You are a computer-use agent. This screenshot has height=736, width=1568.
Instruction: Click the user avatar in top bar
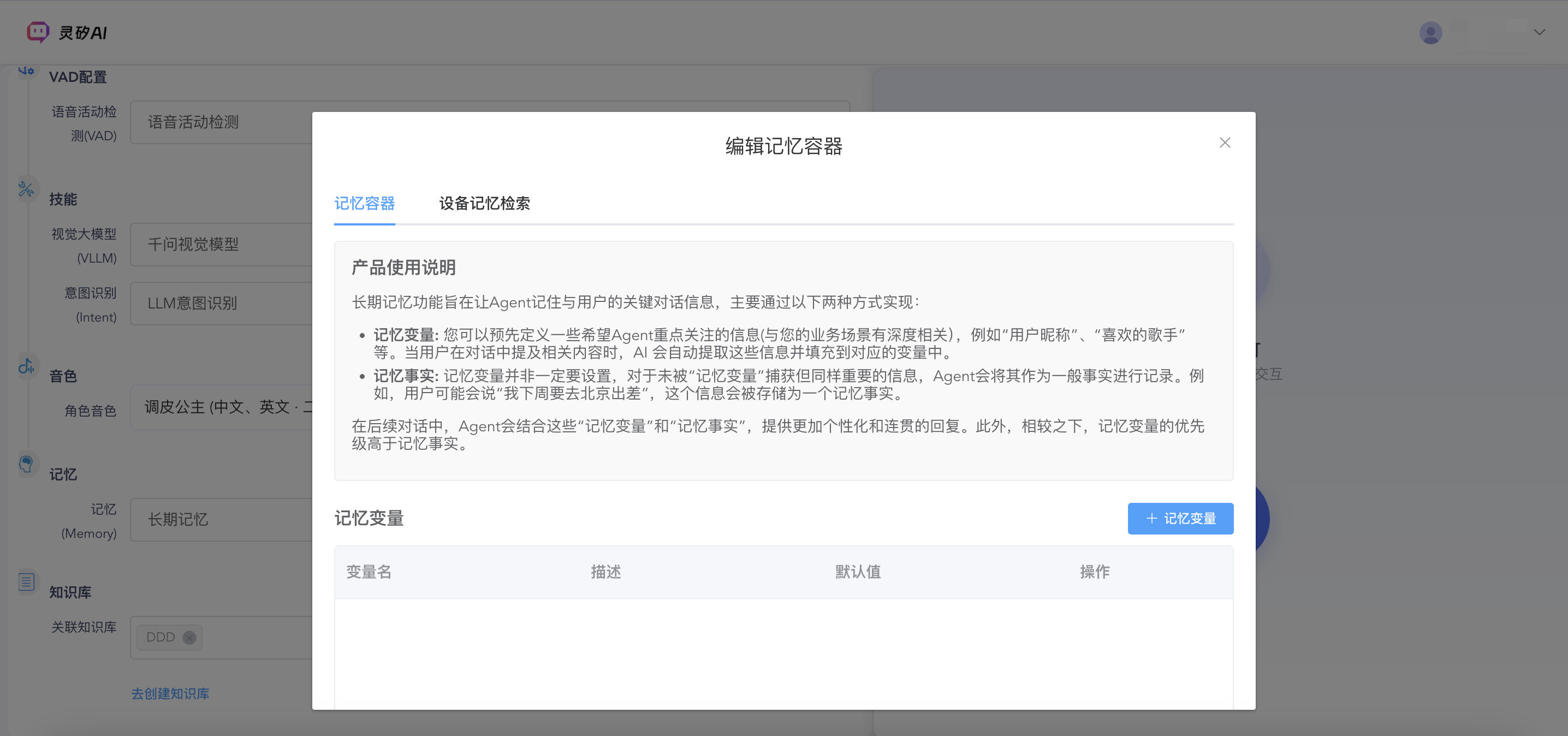1430,32
